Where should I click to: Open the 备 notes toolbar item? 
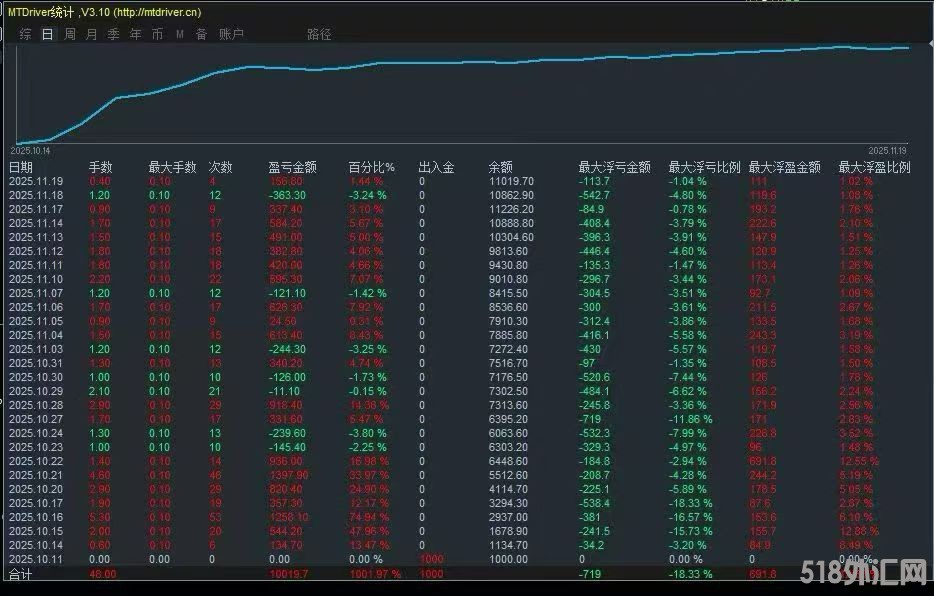(x=199, y=33)
